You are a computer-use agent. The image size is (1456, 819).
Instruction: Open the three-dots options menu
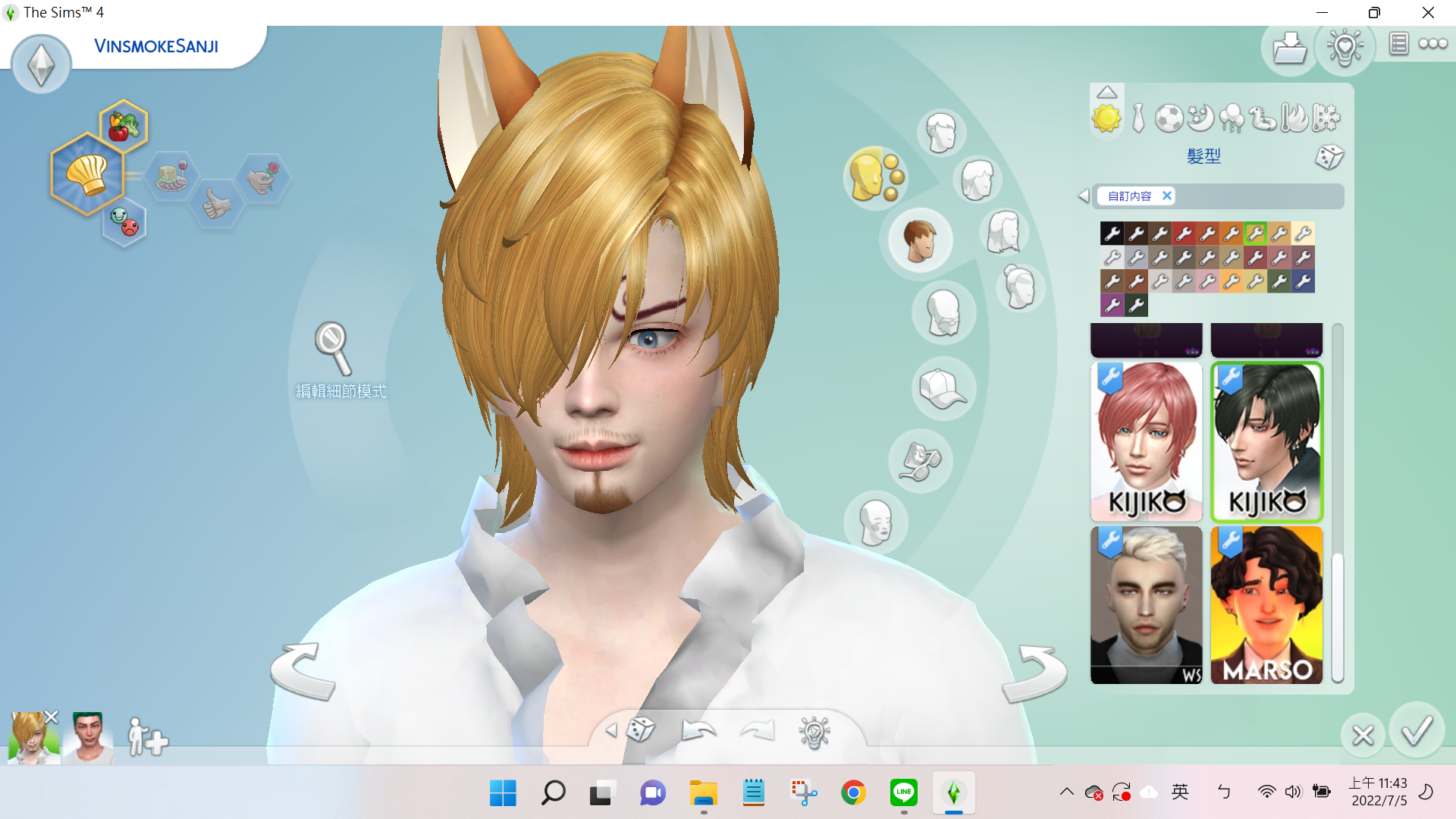(x=1432, y=44)
